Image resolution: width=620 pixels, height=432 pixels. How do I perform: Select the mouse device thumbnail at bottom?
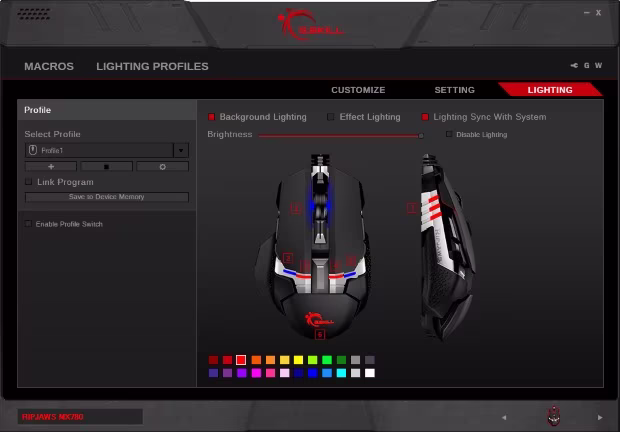pyautogui.click(x=554, y=416)
